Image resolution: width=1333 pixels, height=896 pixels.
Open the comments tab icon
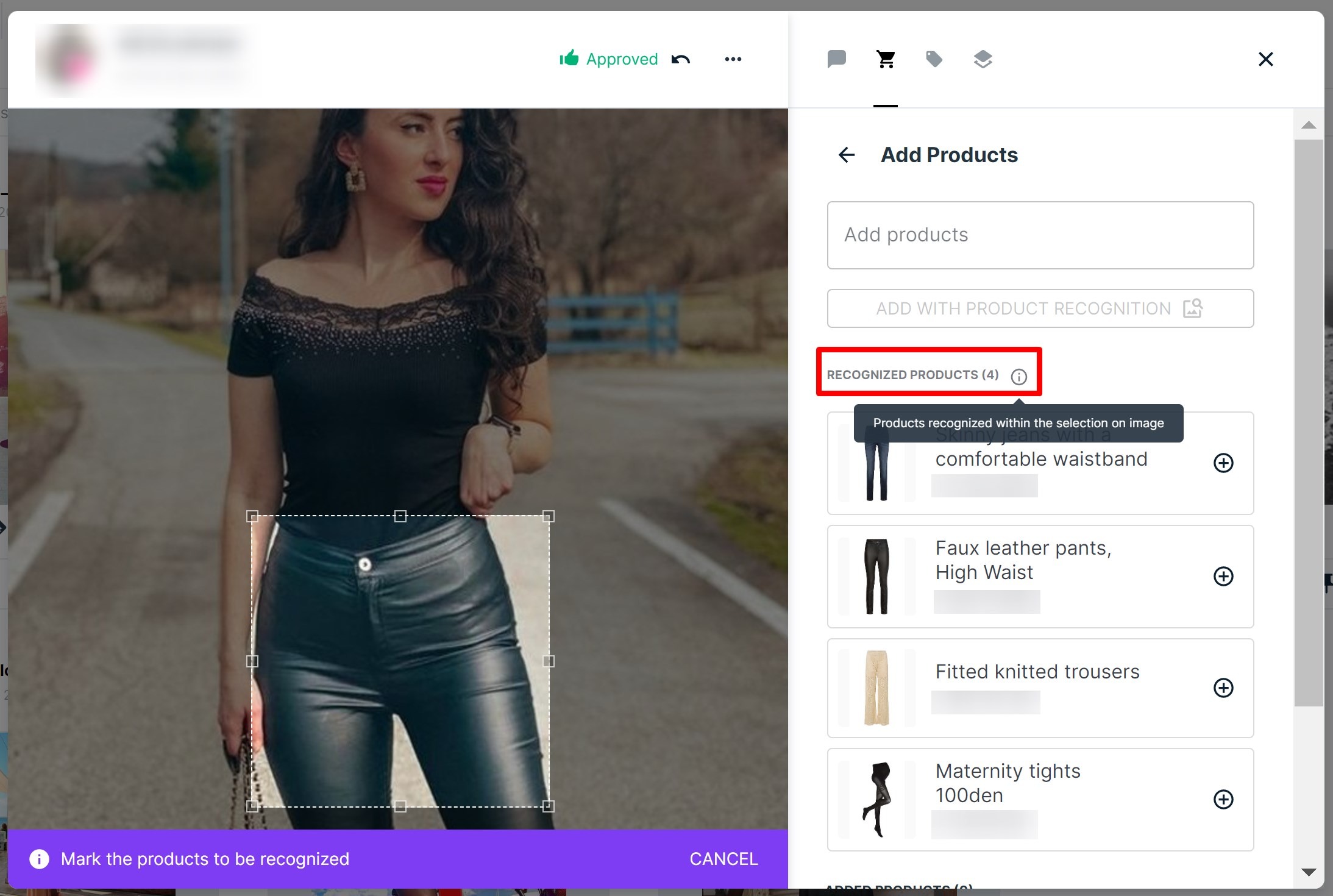pos(836,59)
